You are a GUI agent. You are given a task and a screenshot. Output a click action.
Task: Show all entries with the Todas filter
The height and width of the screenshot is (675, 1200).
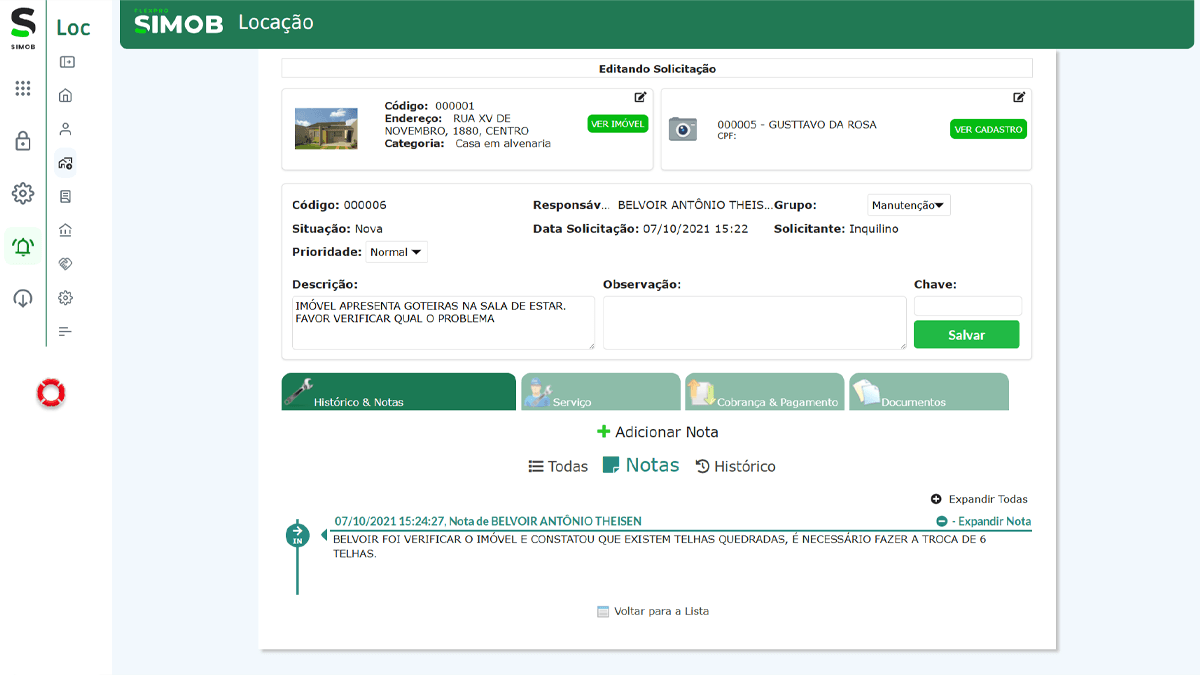(x=558, y=465)
